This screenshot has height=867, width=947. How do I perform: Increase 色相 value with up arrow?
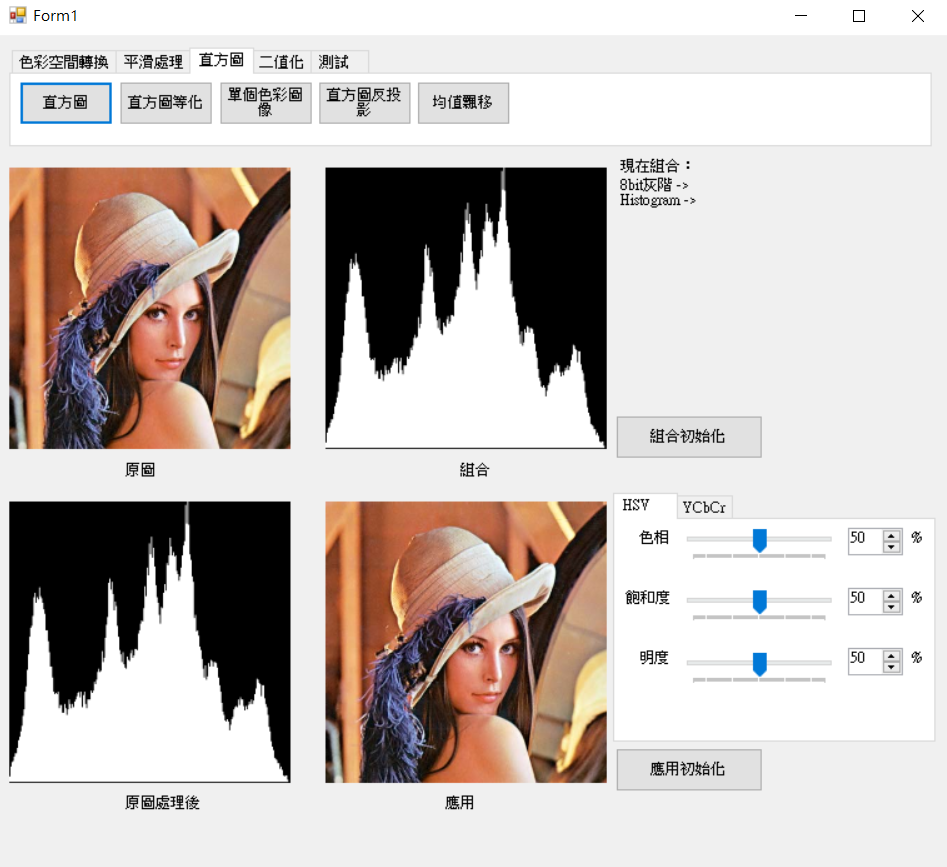(891, 536)
